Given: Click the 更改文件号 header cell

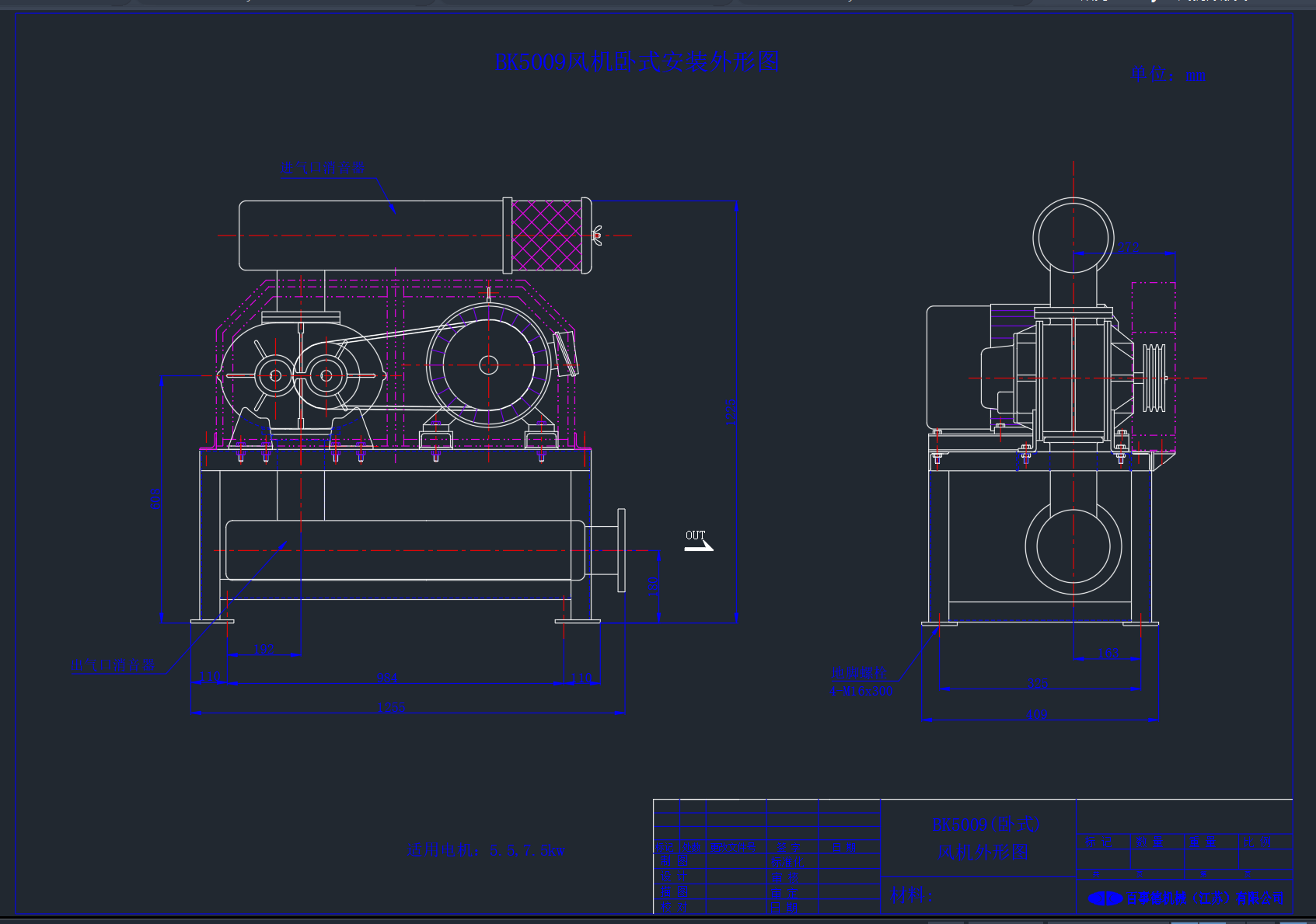Looking at the screenshot, I should click(733, 847).
